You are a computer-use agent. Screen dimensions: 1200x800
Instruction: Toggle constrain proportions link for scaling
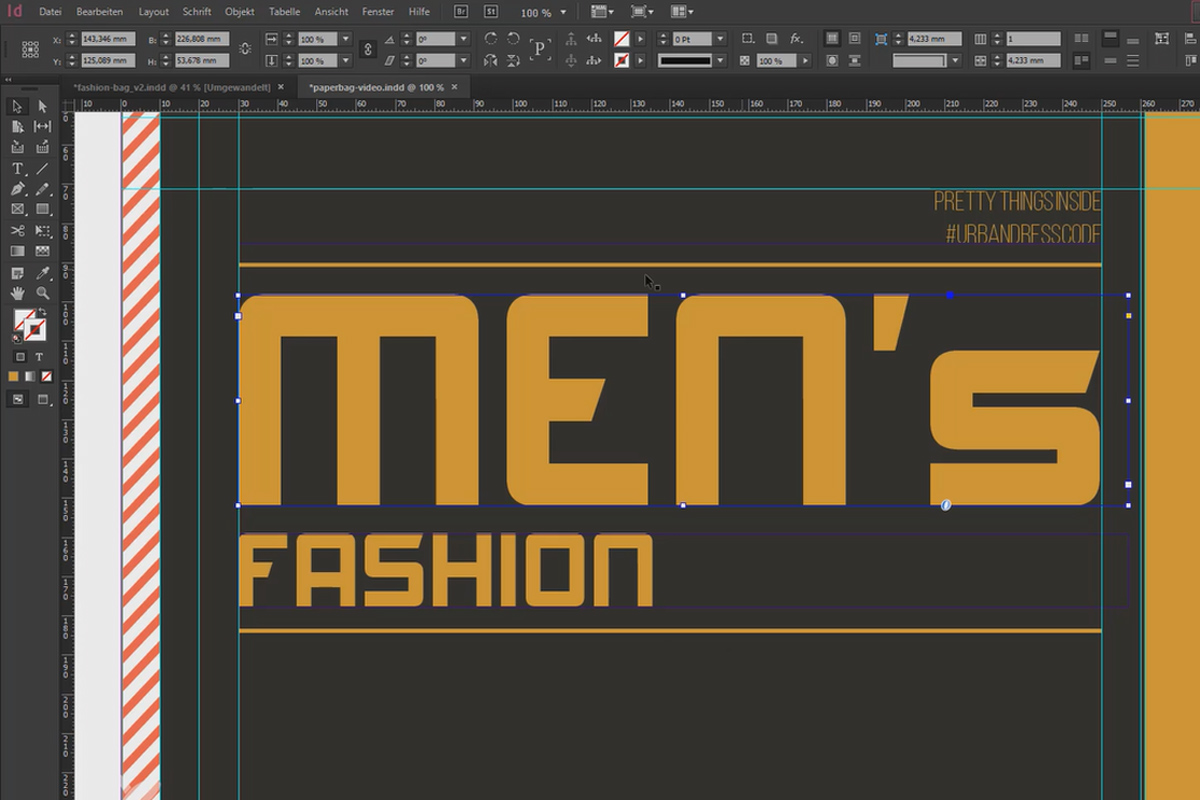coord(367,49)
